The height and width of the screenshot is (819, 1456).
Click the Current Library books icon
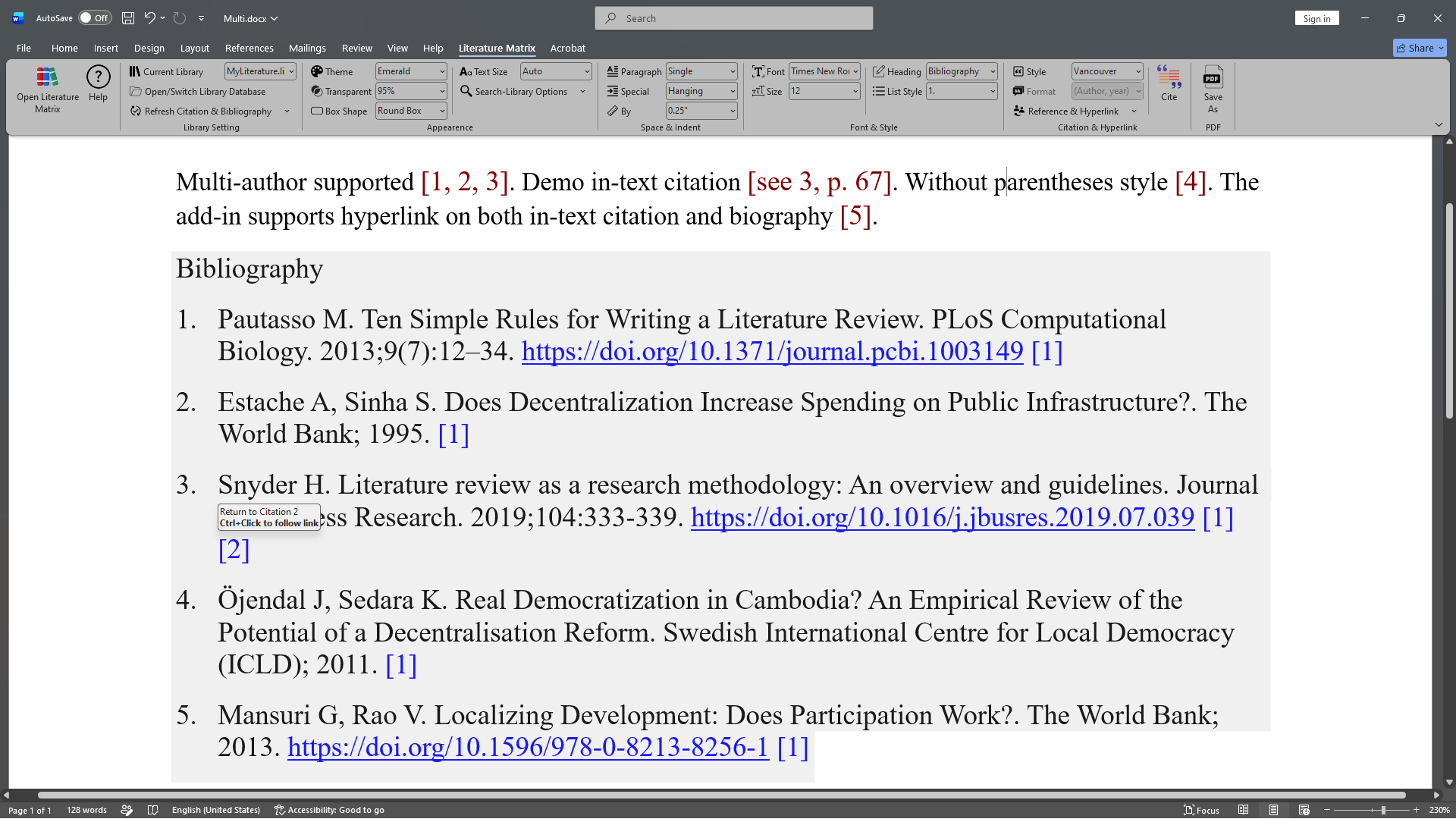tap(135, 71)
